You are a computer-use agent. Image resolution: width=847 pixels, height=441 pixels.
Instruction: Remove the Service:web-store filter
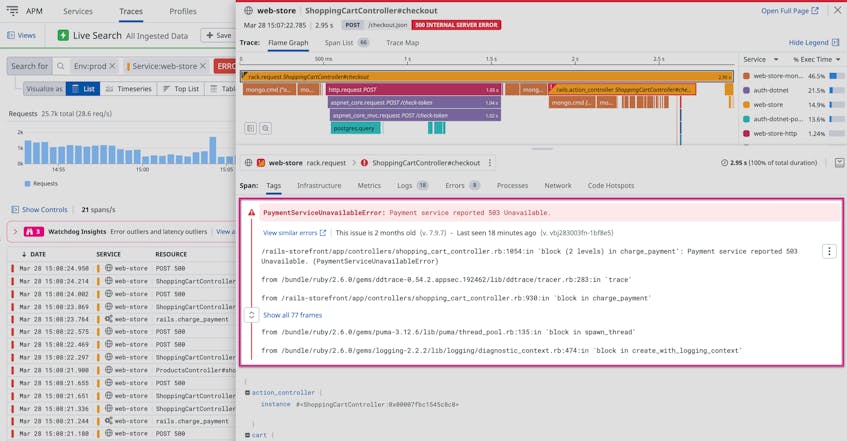[x=203, y=66]
